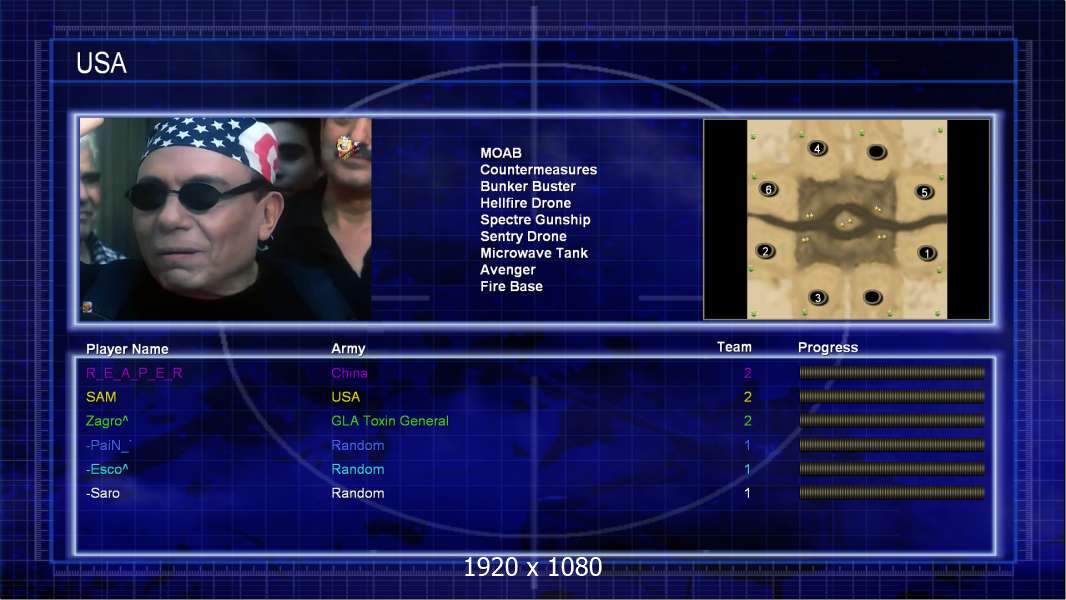The image size is (1066, 600).
Task: Click the Progress column header
Action: [x=828, y=347]
